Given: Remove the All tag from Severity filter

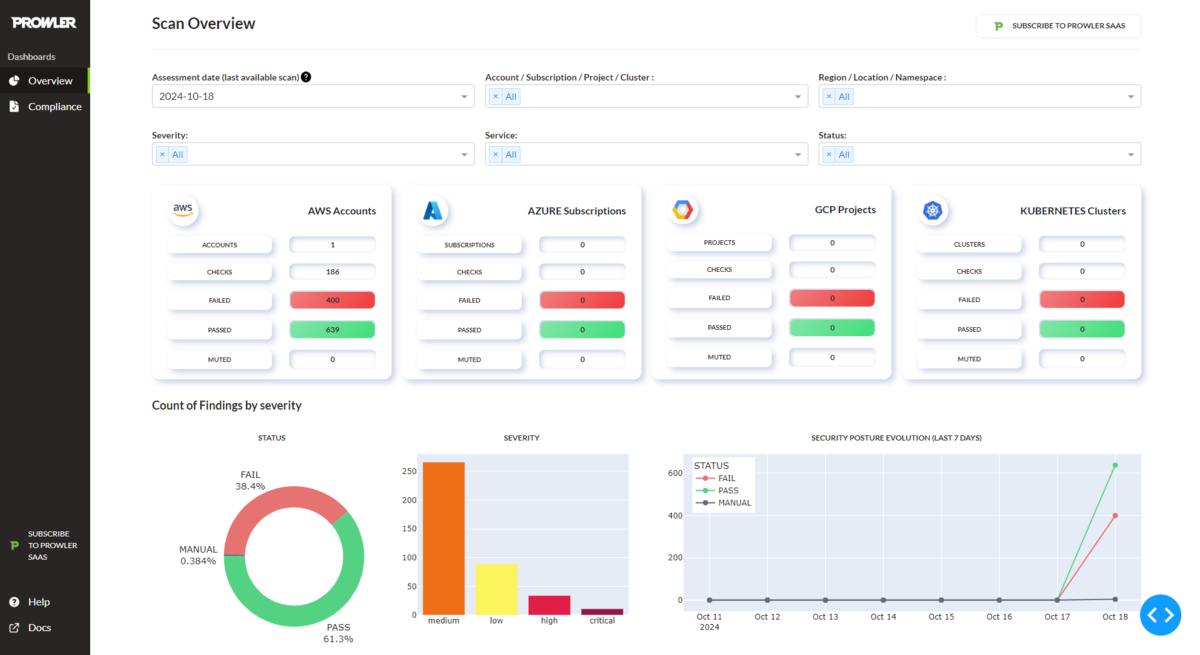Looking at the screenshot, I should point(162,155).
